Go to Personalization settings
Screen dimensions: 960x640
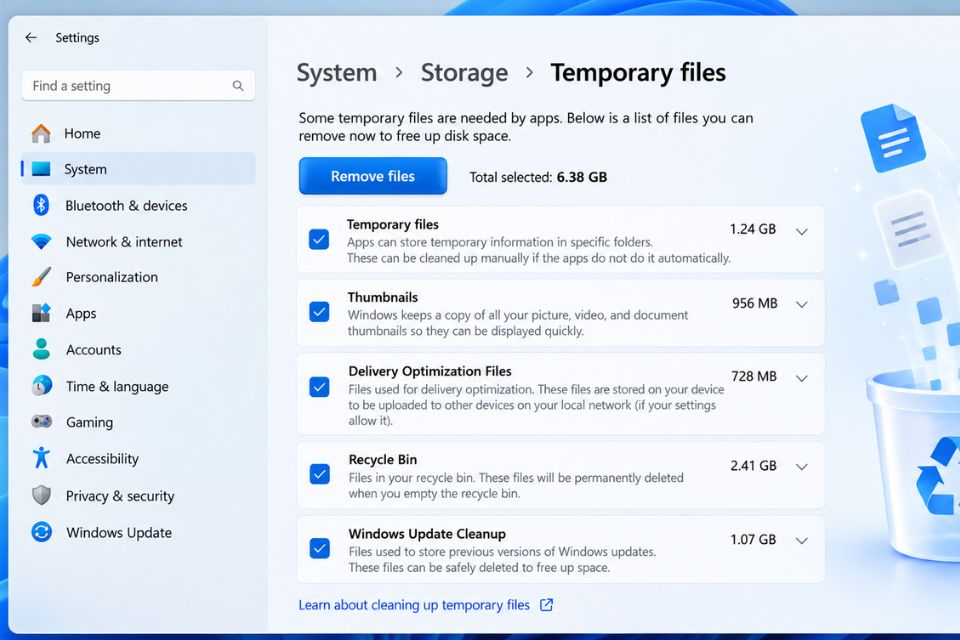point(138,277)
